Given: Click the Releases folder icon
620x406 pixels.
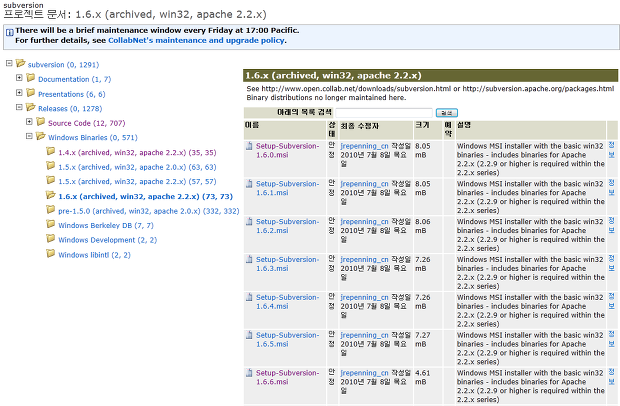Looking at the screenshot, I should click(x=31, y=107).
